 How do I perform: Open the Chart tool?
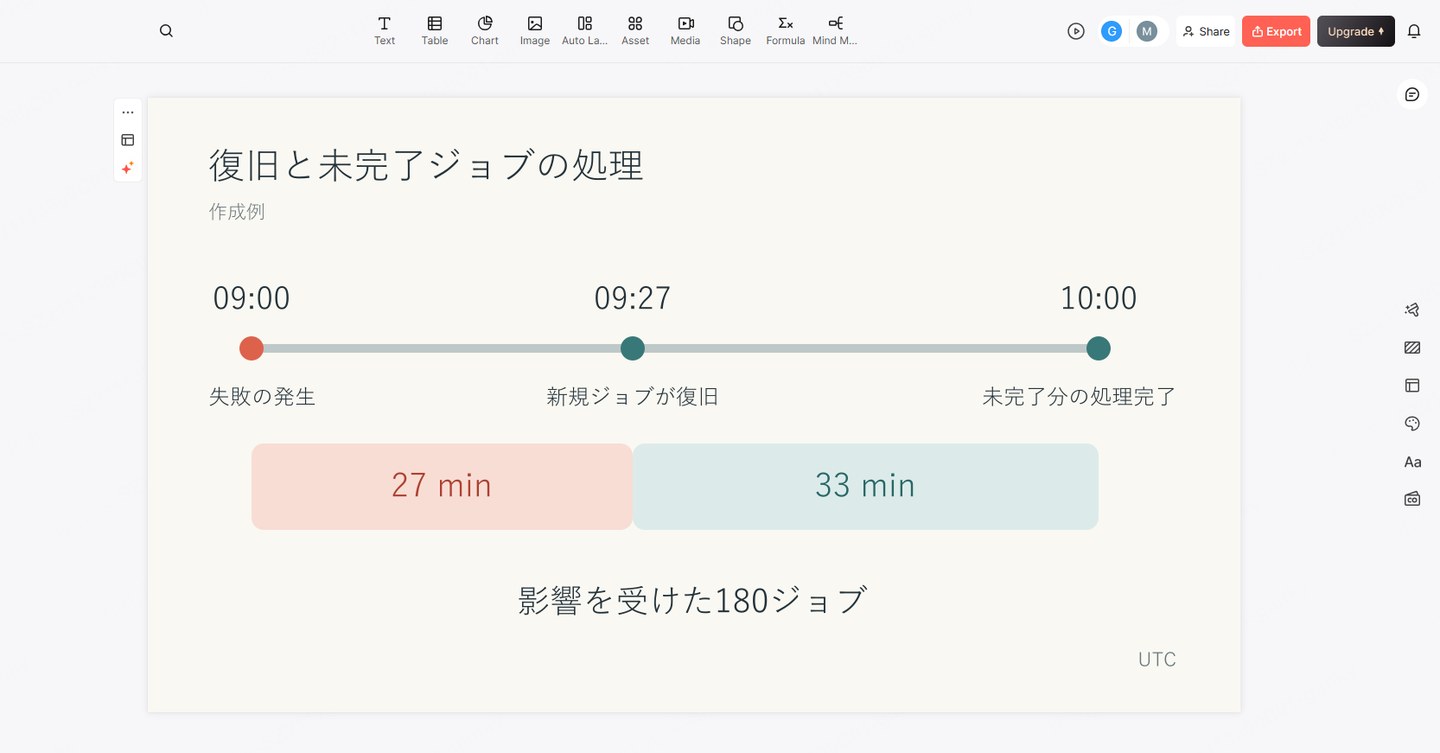(485, 31)
